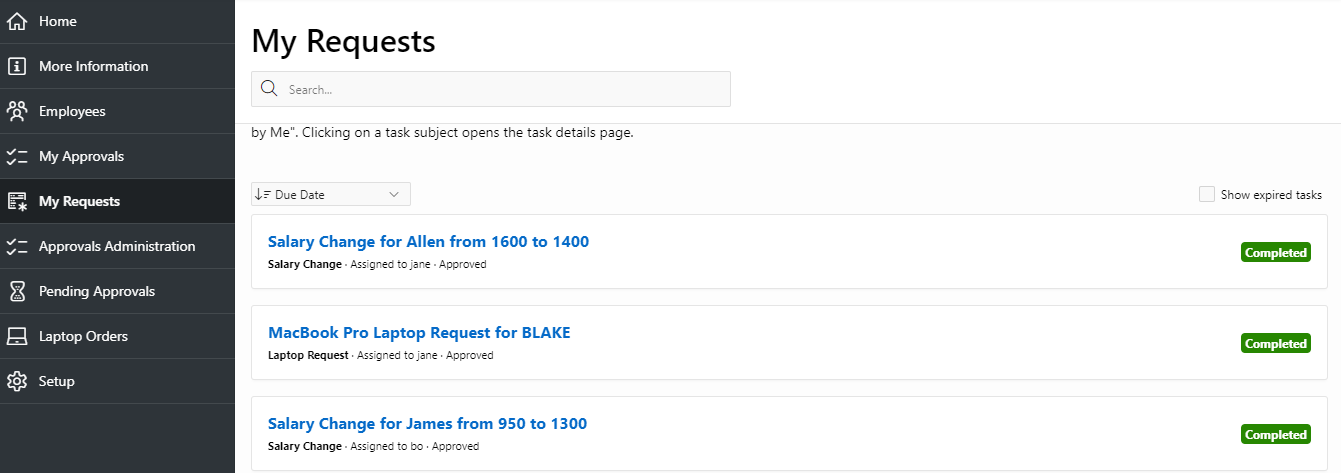Open Salary Change for Allen task
1341x473 pixels.
tap(428, 241)
